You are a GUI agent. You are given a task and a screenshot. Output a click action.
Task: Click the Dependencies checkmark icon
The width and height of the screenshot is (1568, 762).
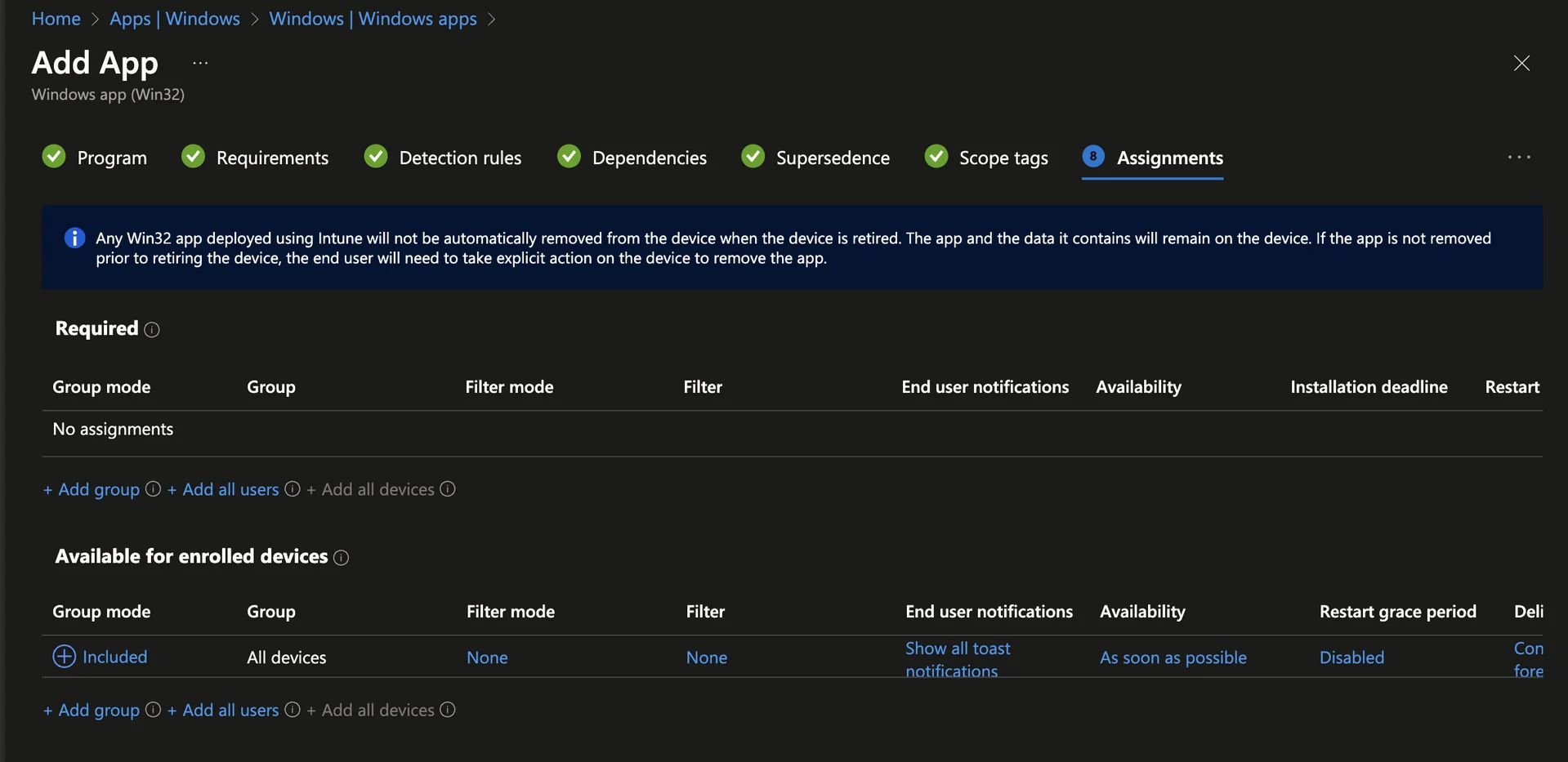point(569,156)
